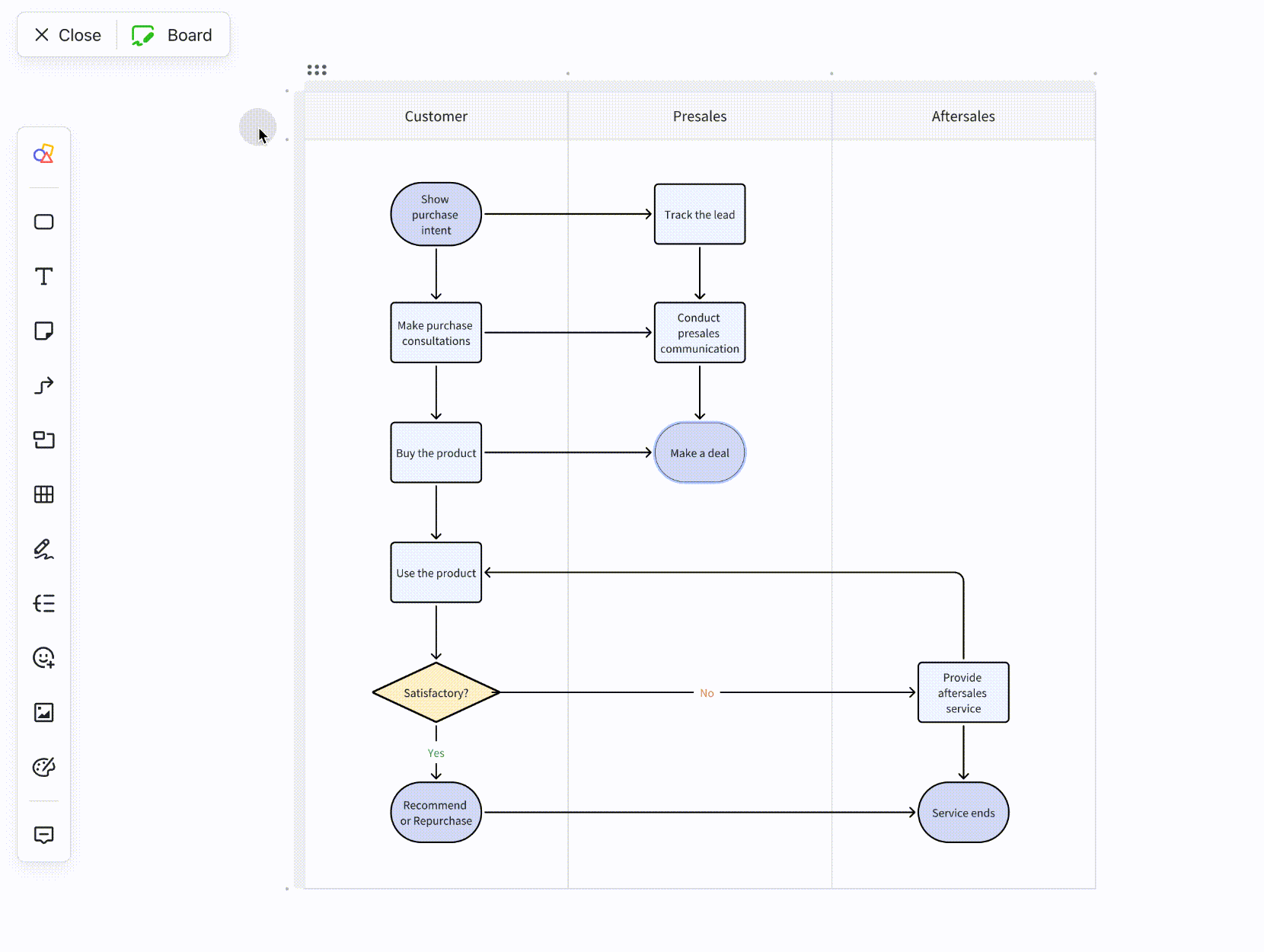Select the connector arrow tool
The height and width of the screenshot is (952, 1264).
43,385
